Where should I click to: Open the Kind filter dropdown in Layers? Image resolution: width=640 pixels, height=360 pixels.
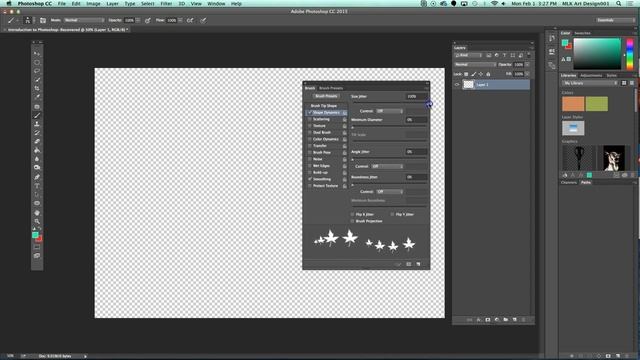tap(469, 55)
